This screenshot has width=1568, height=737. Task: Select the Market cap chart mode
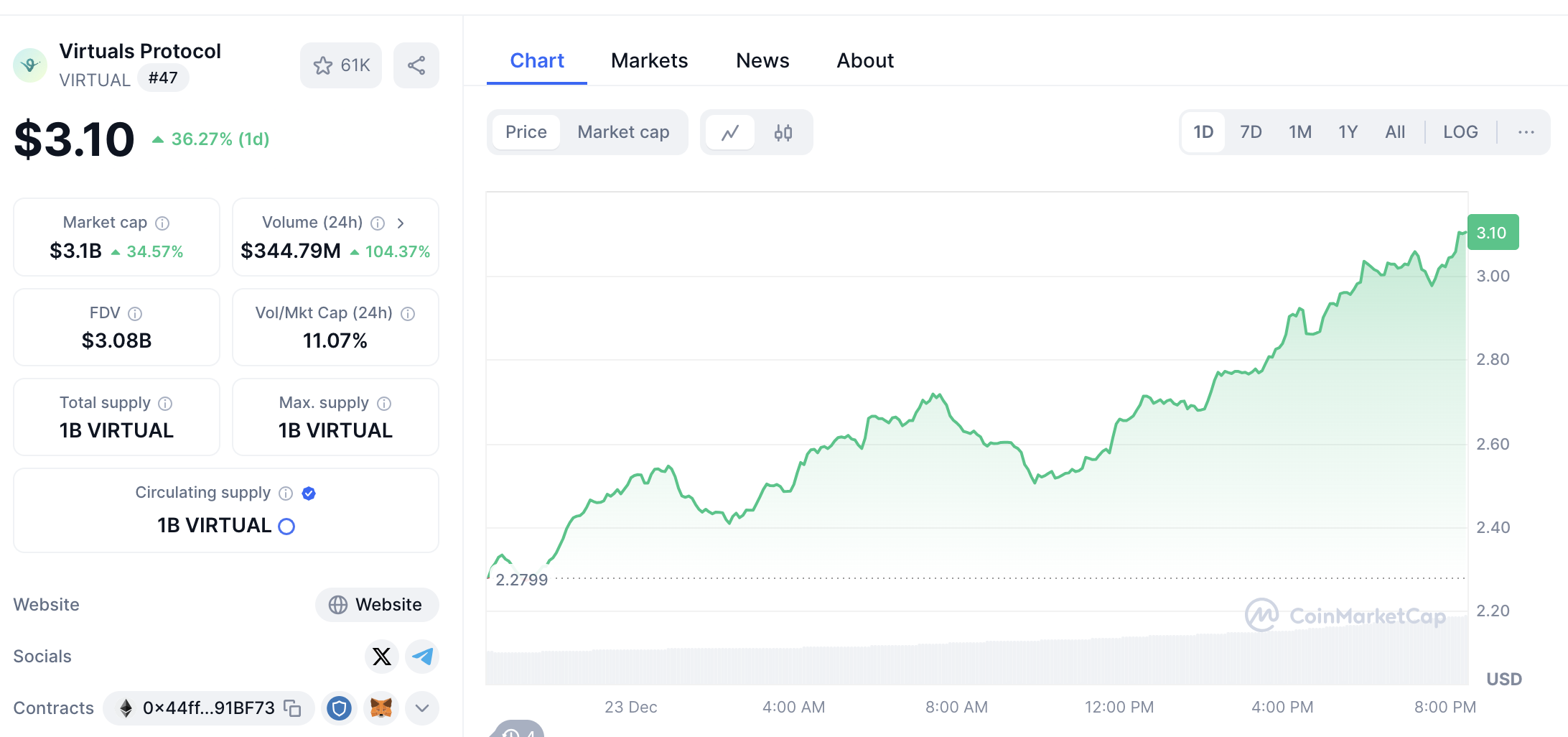coord(623,132)
